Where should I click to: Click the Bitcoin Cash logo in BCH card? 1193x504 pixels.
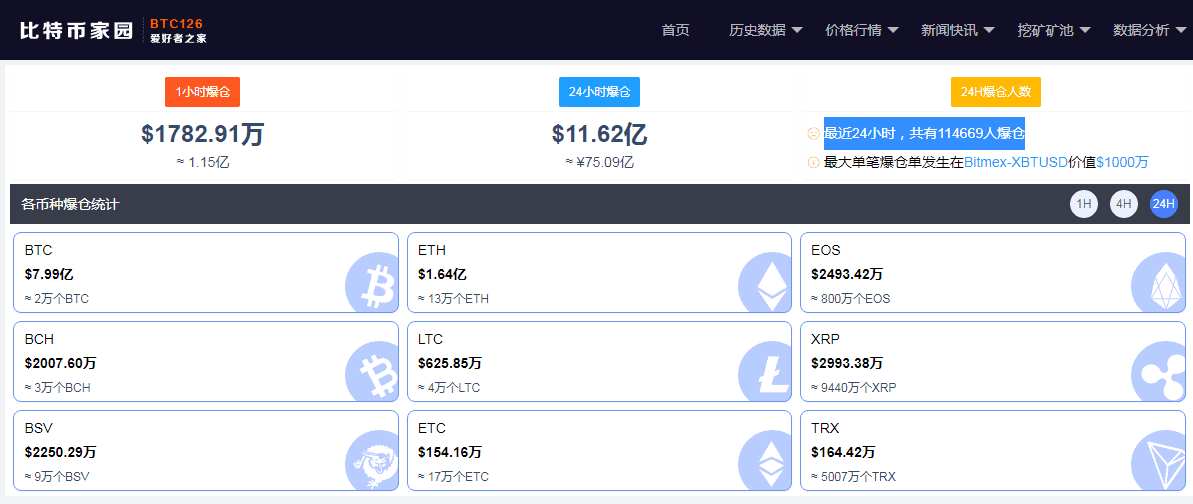tap(371, 372)
